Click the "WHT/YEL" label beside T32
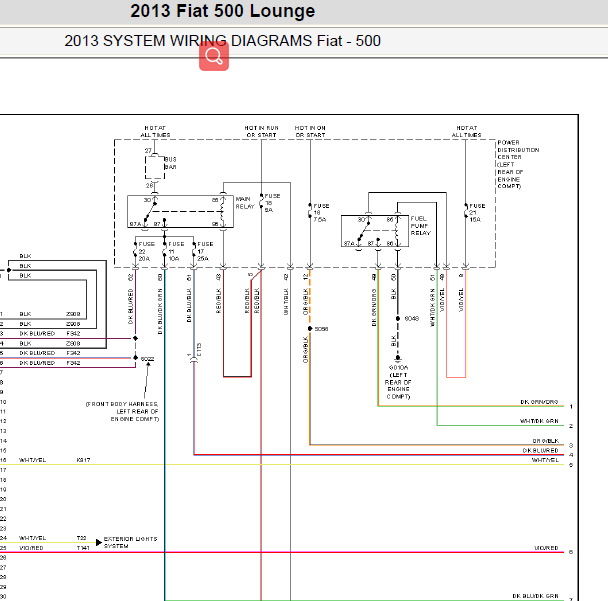 33,538
